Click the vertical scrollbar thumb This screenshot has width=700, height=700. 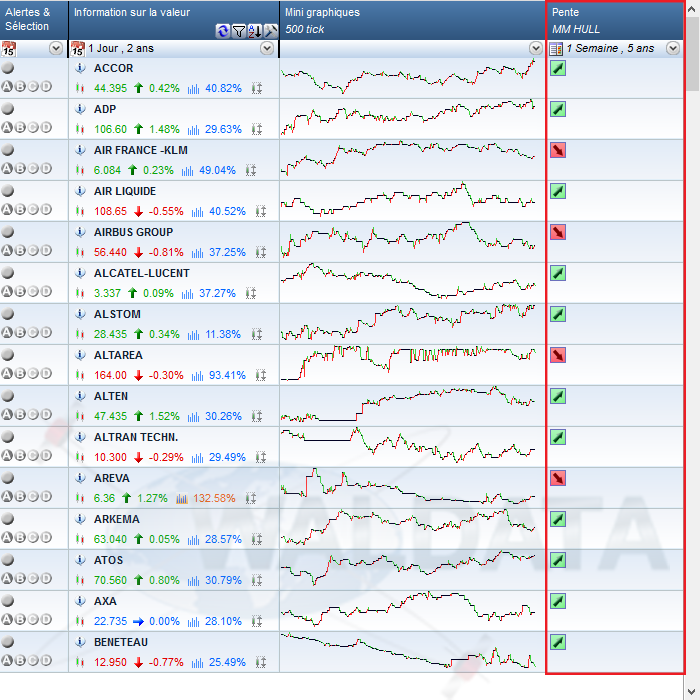[x=693, y=54]
